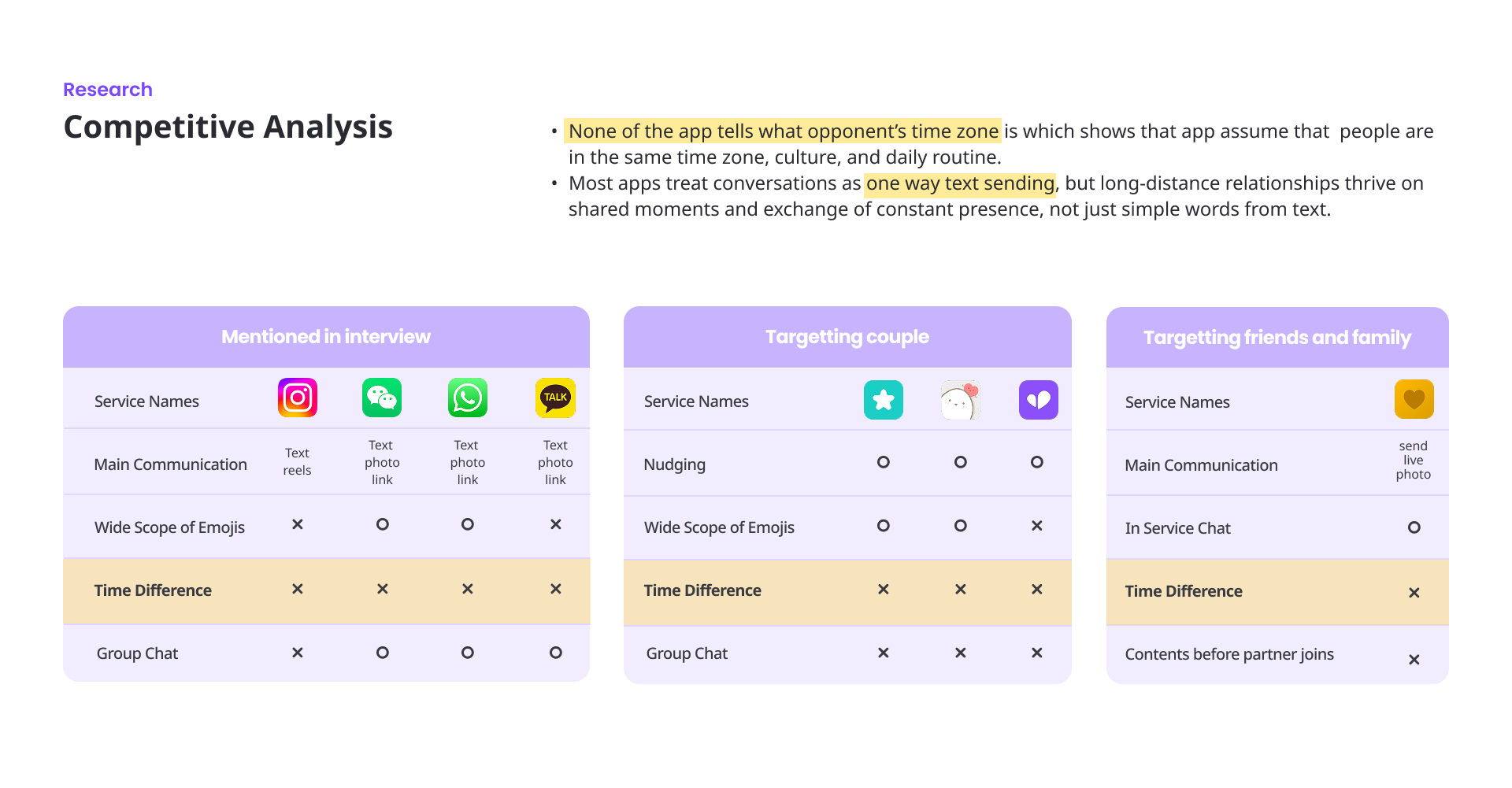
Task: Click the yellow heart app icon
Action: 1414,399
